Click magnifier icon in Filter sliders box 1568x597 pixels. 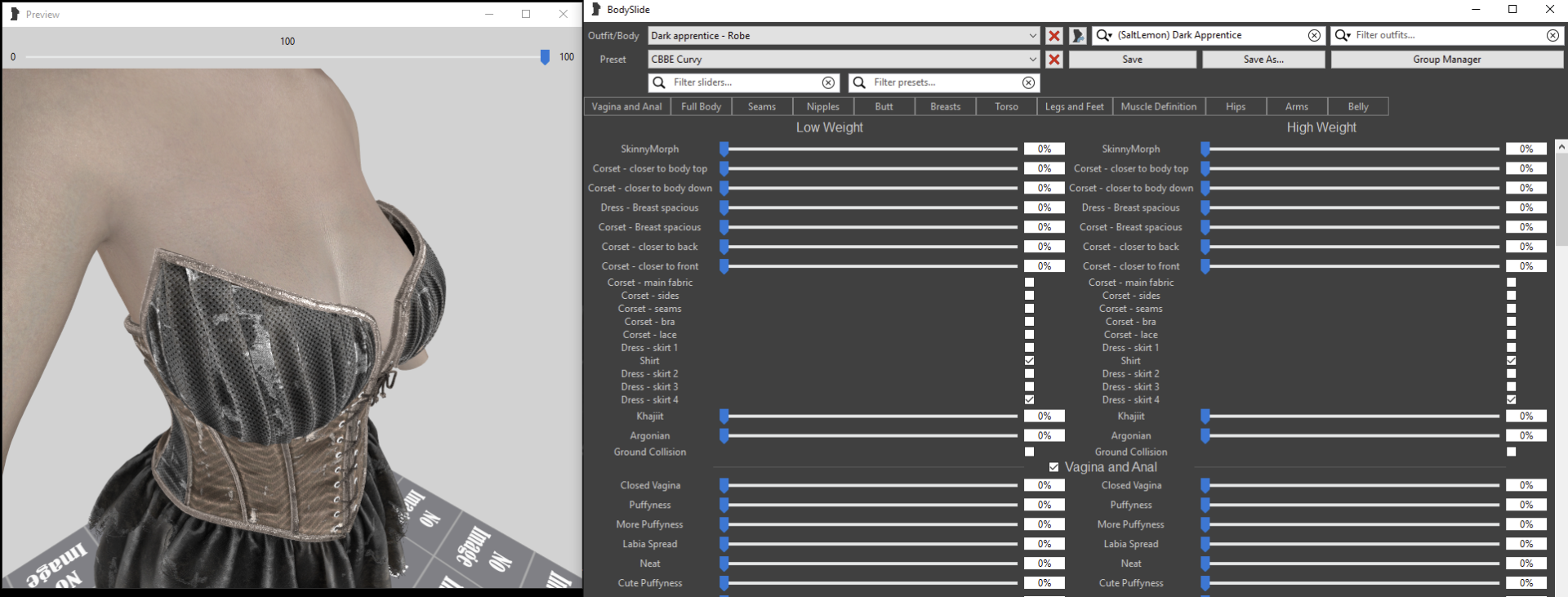click(x=659, y=82)
